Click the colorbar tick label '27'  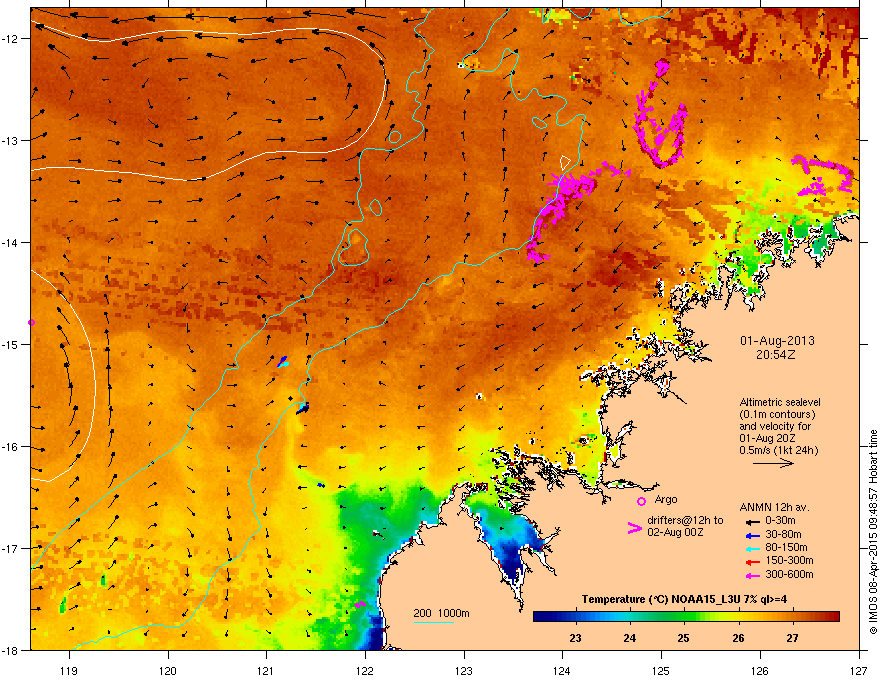[792, 638]
